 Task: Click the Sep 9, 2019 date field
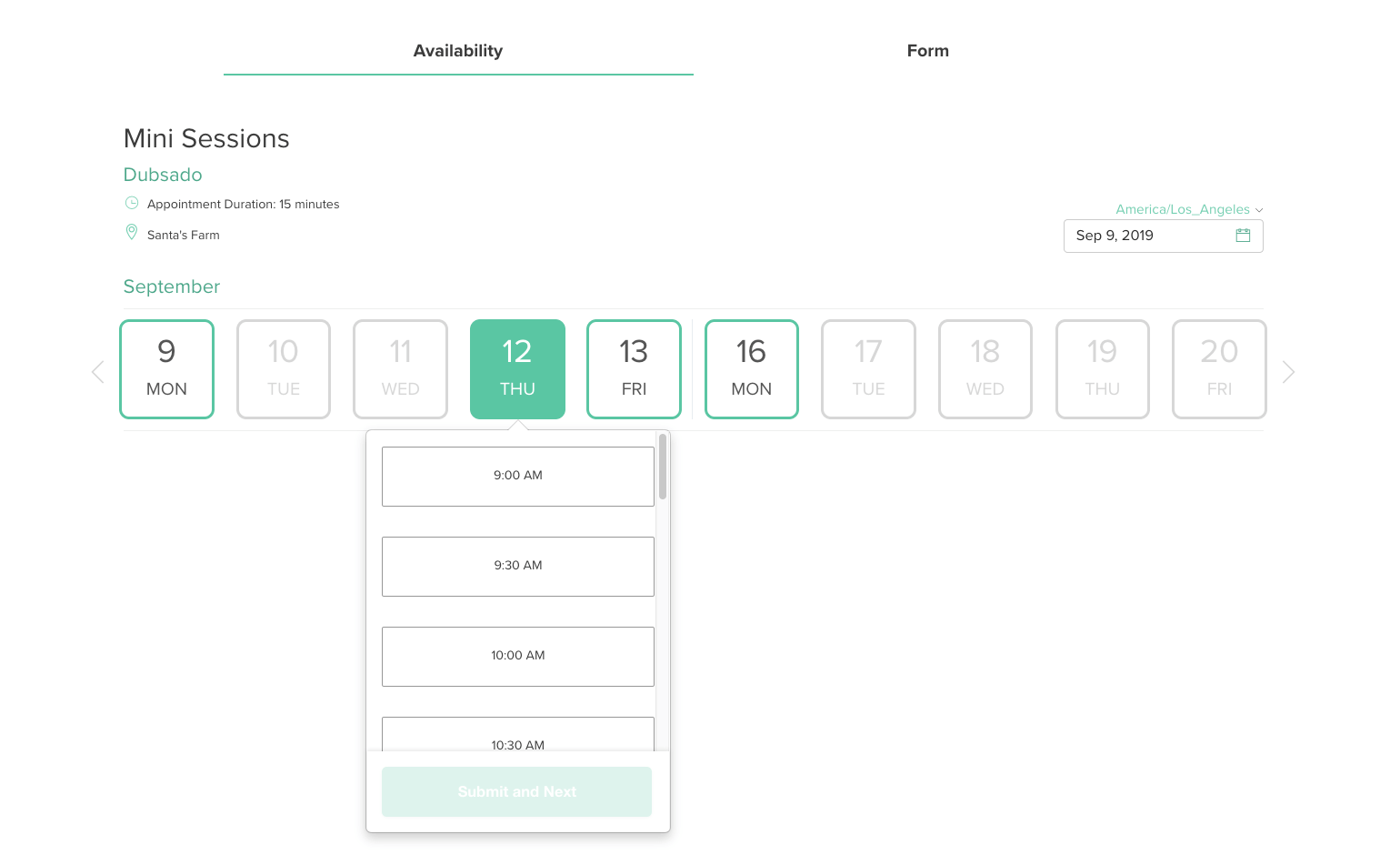[1163, 236]
